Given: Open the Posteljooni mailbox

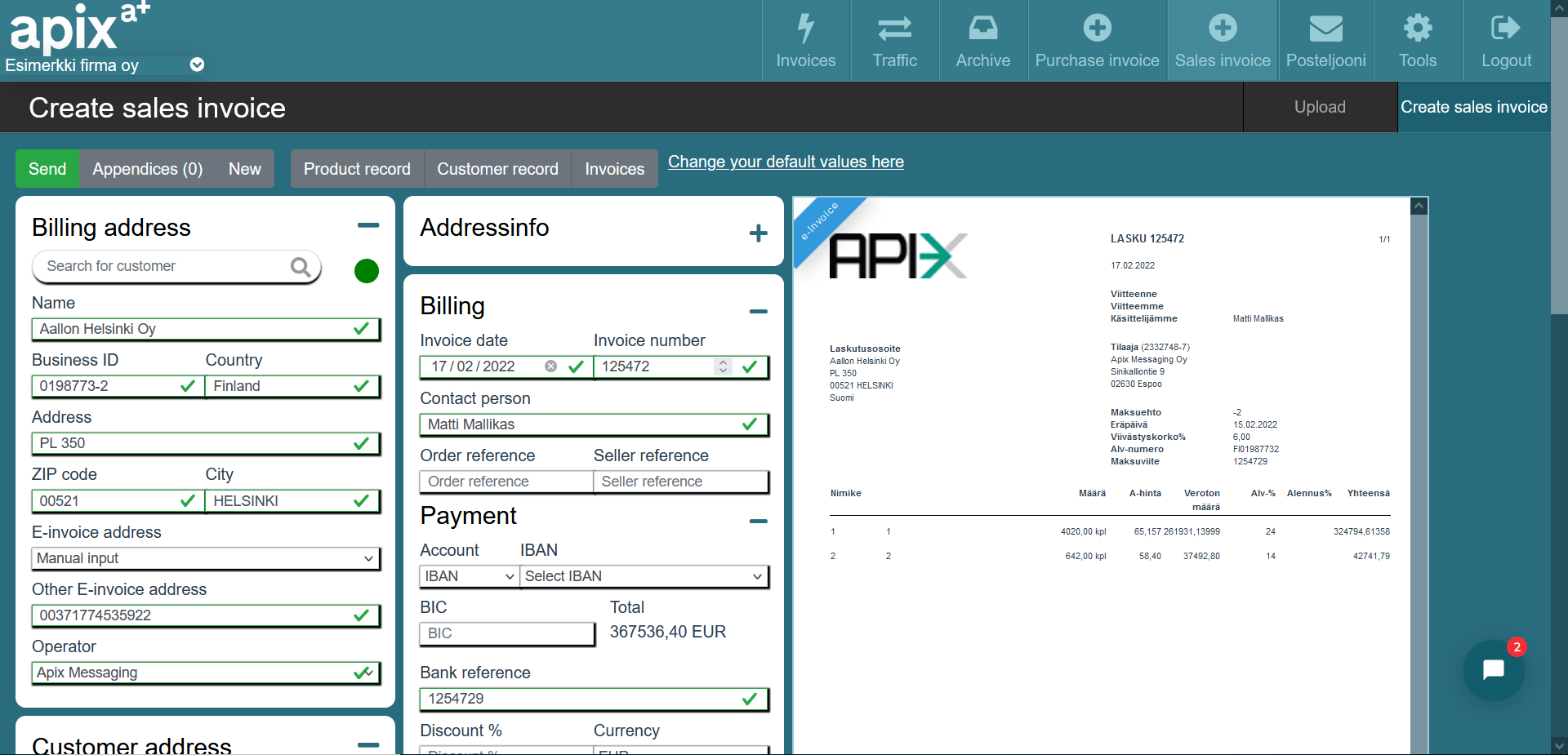Looking at the screenshot, I should click(x=1325, y=39).
